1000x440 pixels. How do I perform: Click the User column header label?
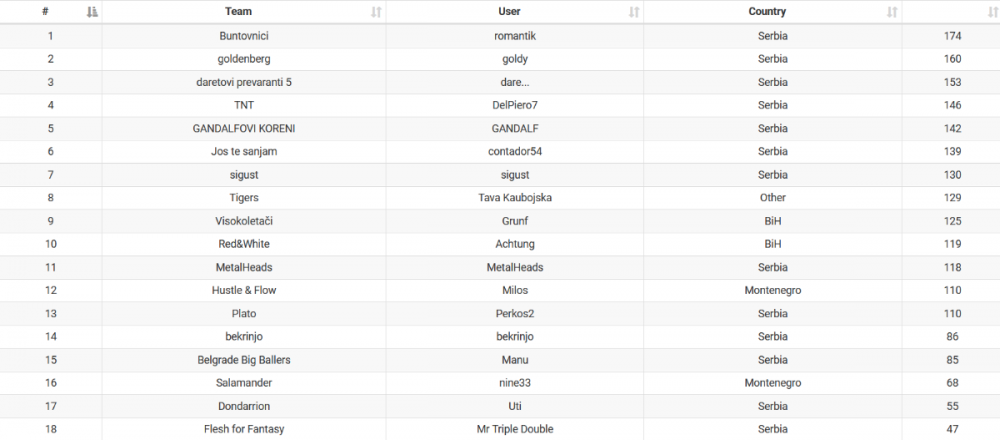[x=509, y=12]
